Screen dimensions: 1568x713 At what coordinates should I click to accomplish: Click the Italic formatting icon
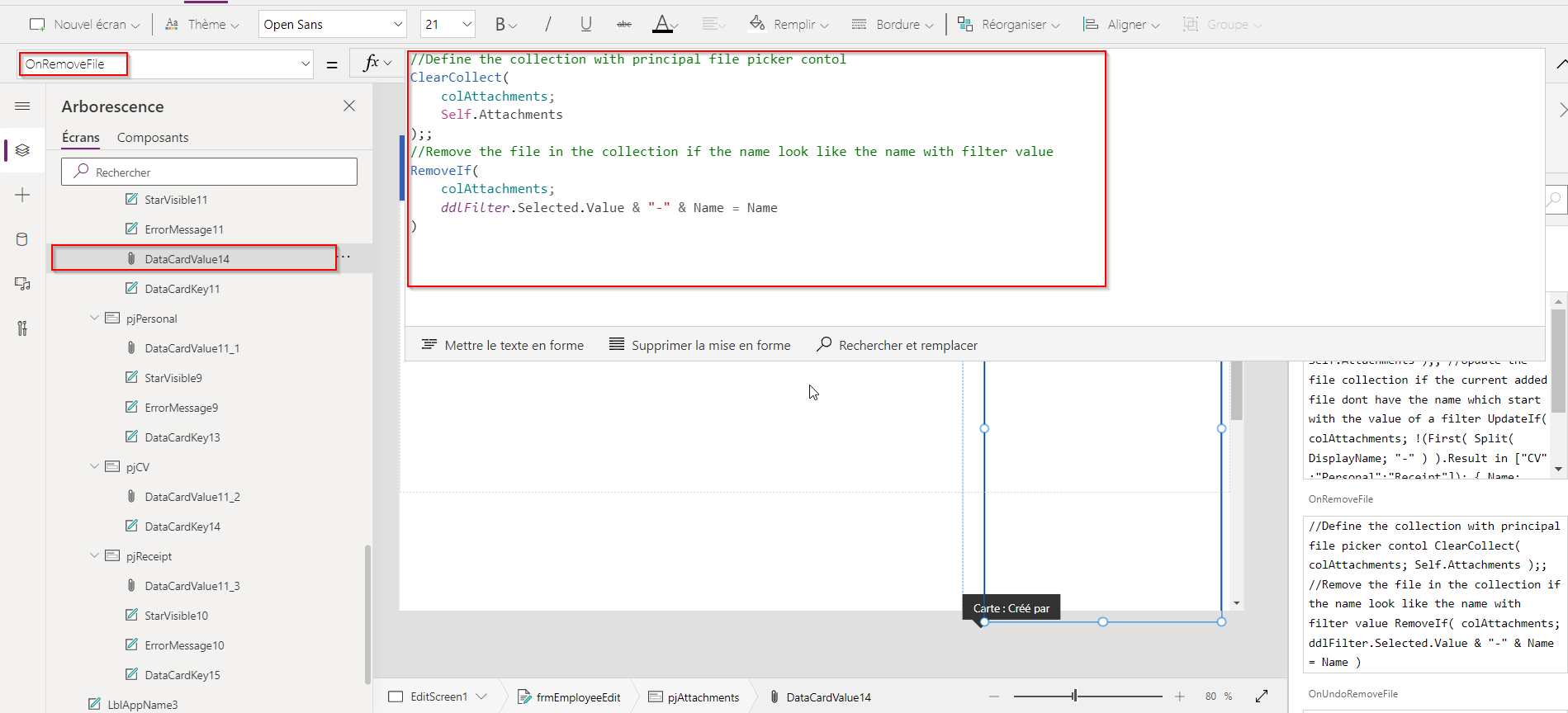[547, 25]
